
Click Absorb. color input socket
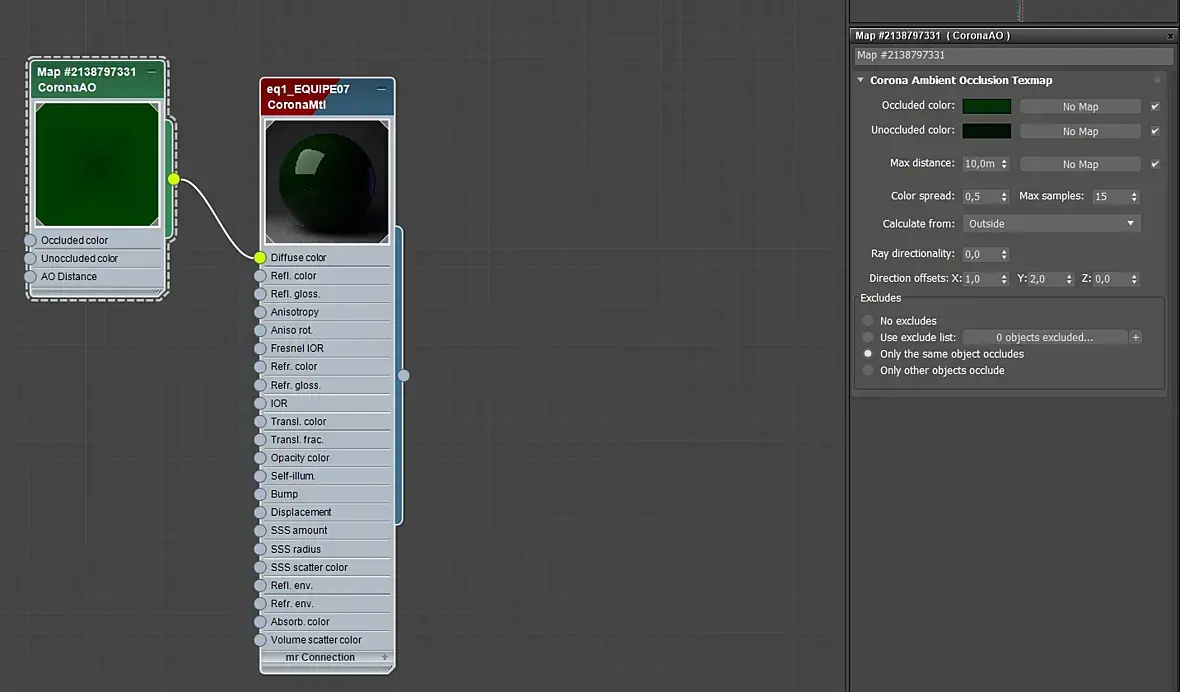point(260,621)
